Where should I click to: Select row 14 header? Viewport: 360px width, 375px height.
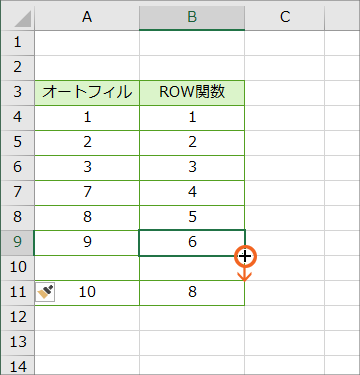(x=17, y=366)
